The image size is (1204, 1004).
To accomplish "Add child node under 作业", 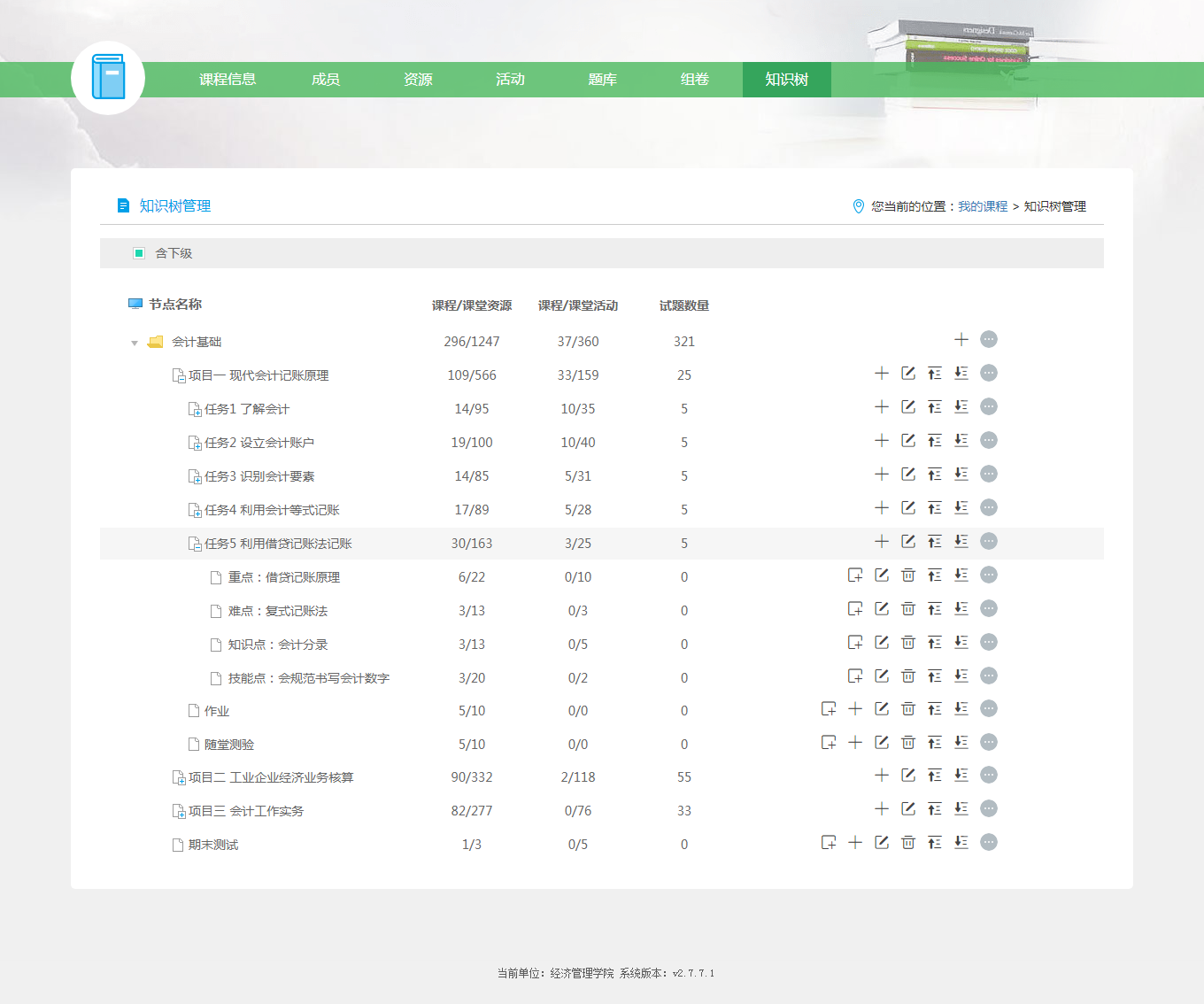I will [x=855, y=708].
